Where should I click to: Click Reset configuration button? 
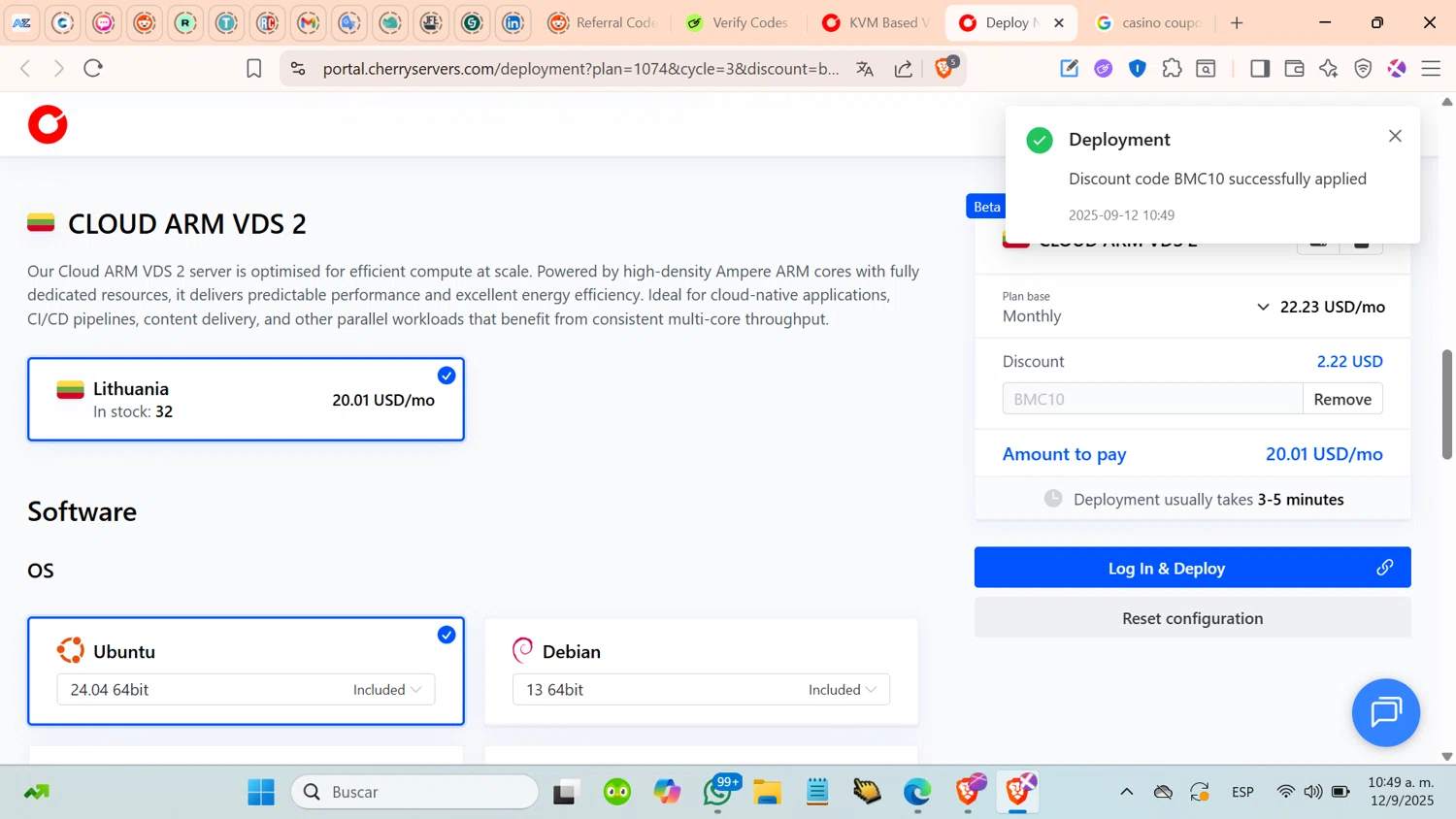(1192, 618)
